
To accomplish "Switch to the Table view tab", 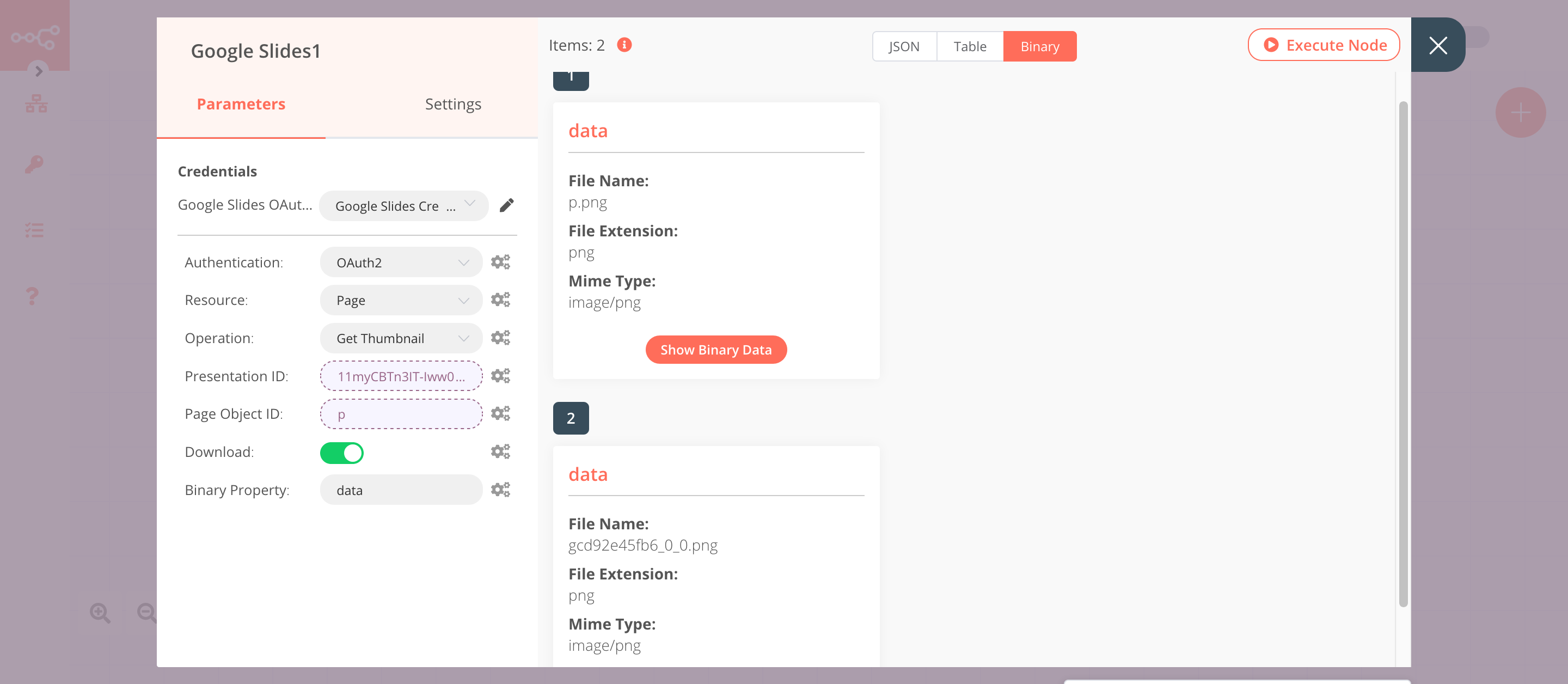I will (969, 45).
